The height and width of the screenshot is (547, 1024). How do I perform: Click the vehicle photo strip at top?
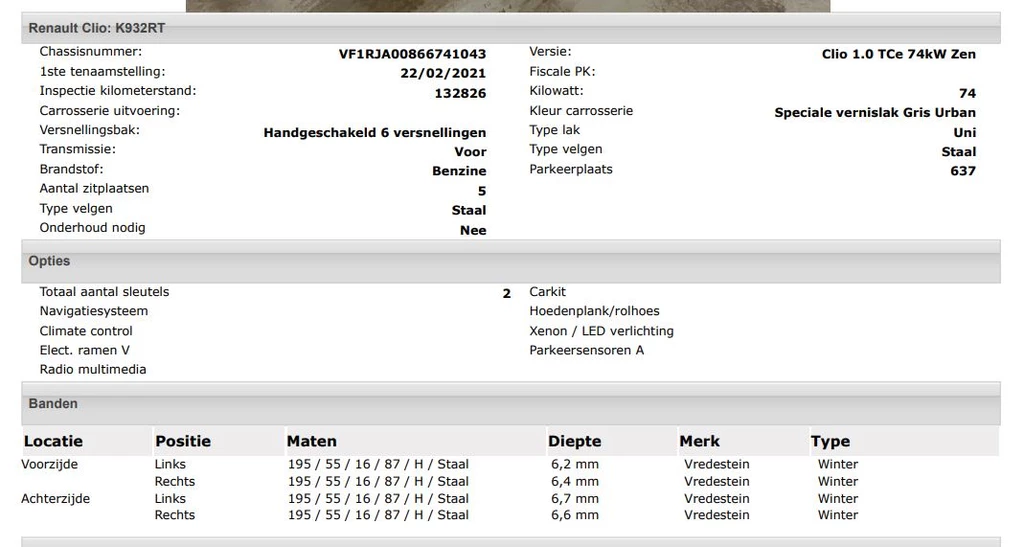[x=507, y=5]
